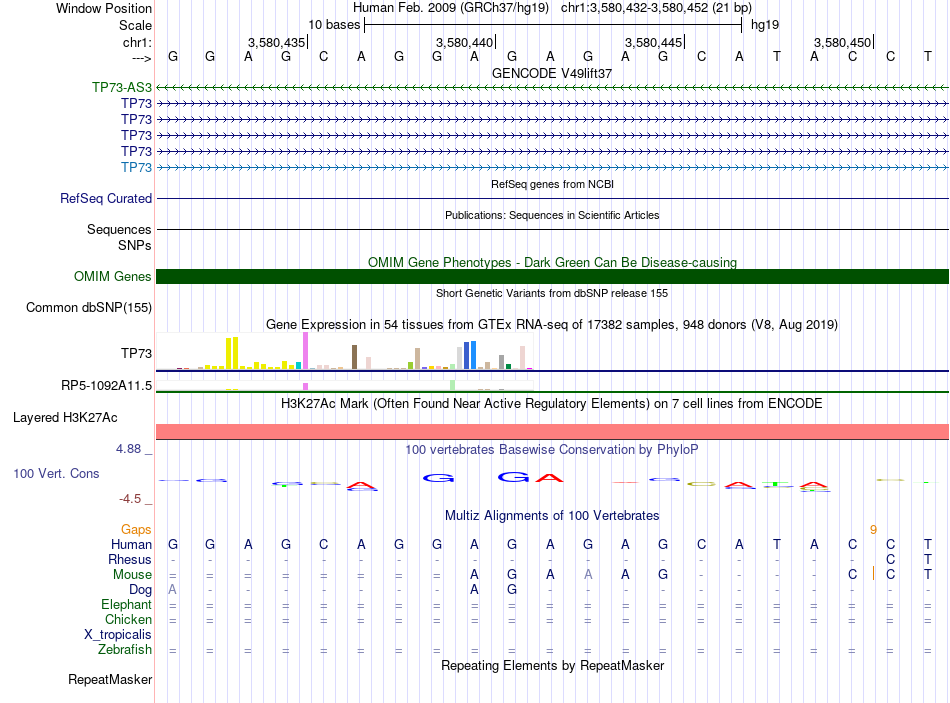Image resolution: width=950 pixels, height=703 pixels.
Task: Click the light green bar in RP5-1092A11.5 chart
Action: click(453, 385)
